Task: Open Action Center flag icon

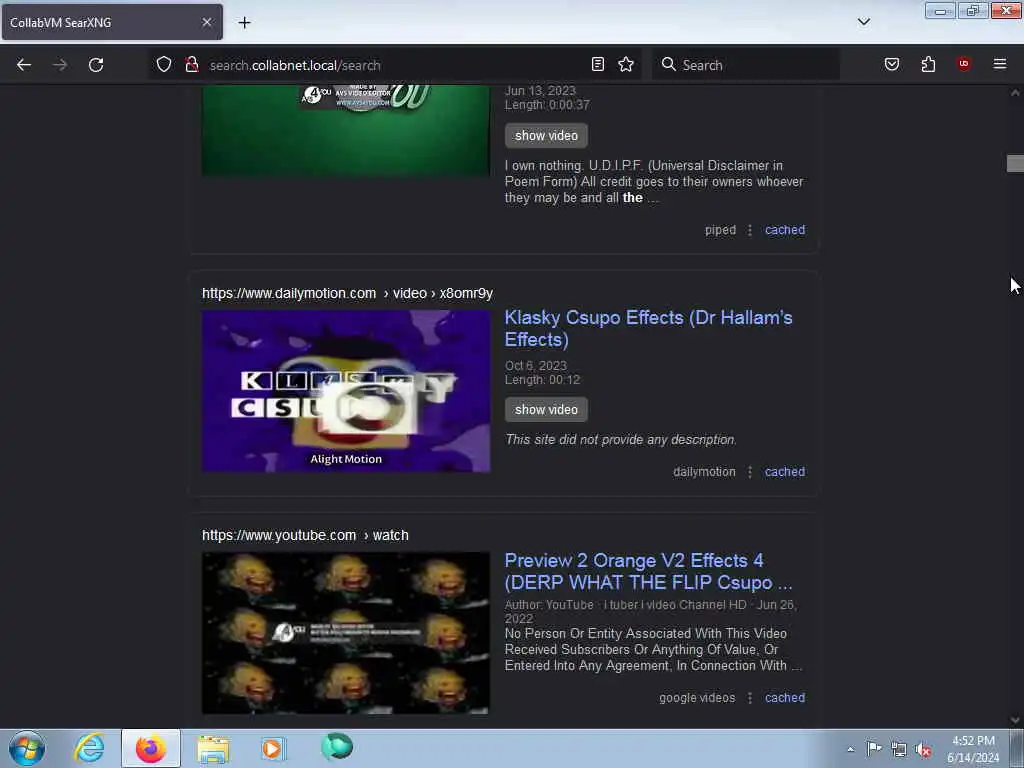Action: tap(874, 749)
